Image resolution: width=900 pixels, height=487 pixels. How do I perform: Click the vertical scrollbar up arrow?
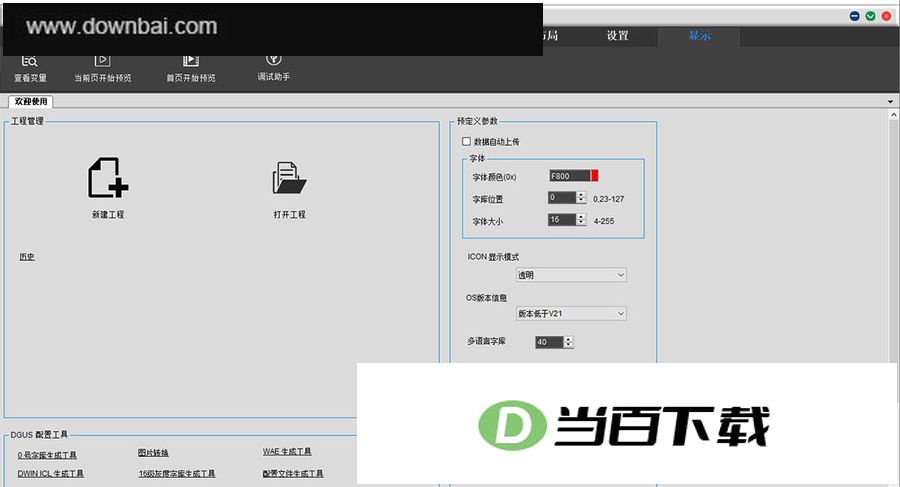[x=894, y=115]
